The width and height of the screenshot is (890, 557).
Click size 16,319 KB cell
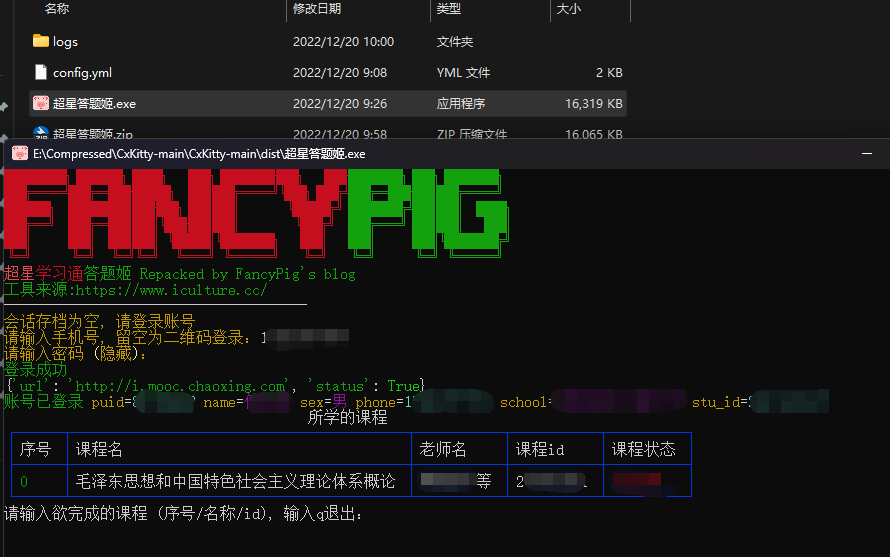(594, 103)
